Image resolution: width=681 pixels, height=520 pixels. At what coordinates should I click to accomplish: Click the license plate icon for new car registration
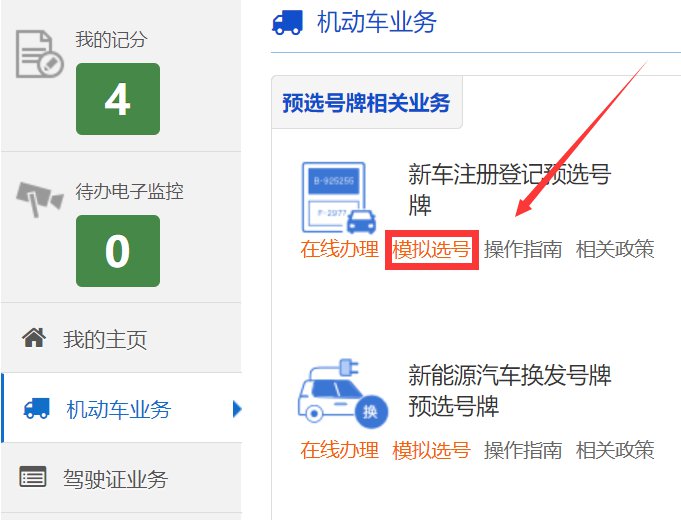click(x=339, y=198)
